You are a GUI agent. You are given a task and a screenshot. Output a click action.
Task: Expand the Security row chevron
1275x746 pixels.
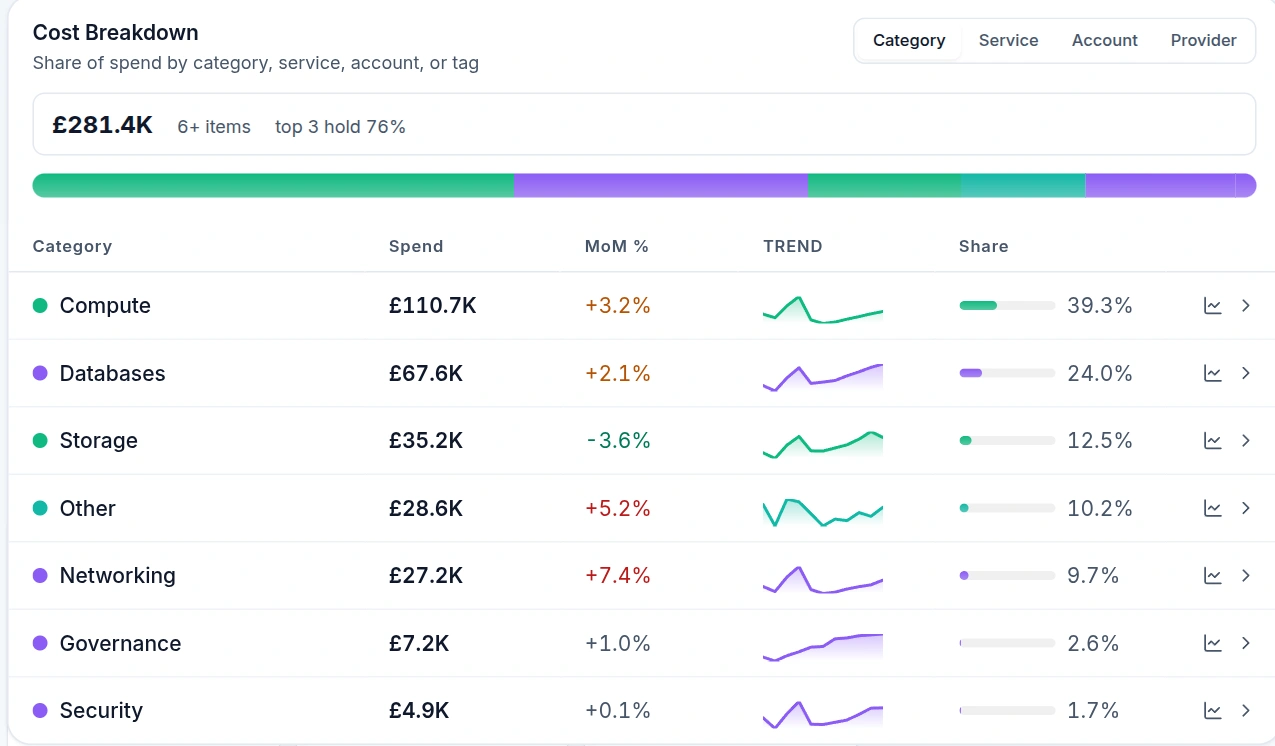[x=1246, y=711]
